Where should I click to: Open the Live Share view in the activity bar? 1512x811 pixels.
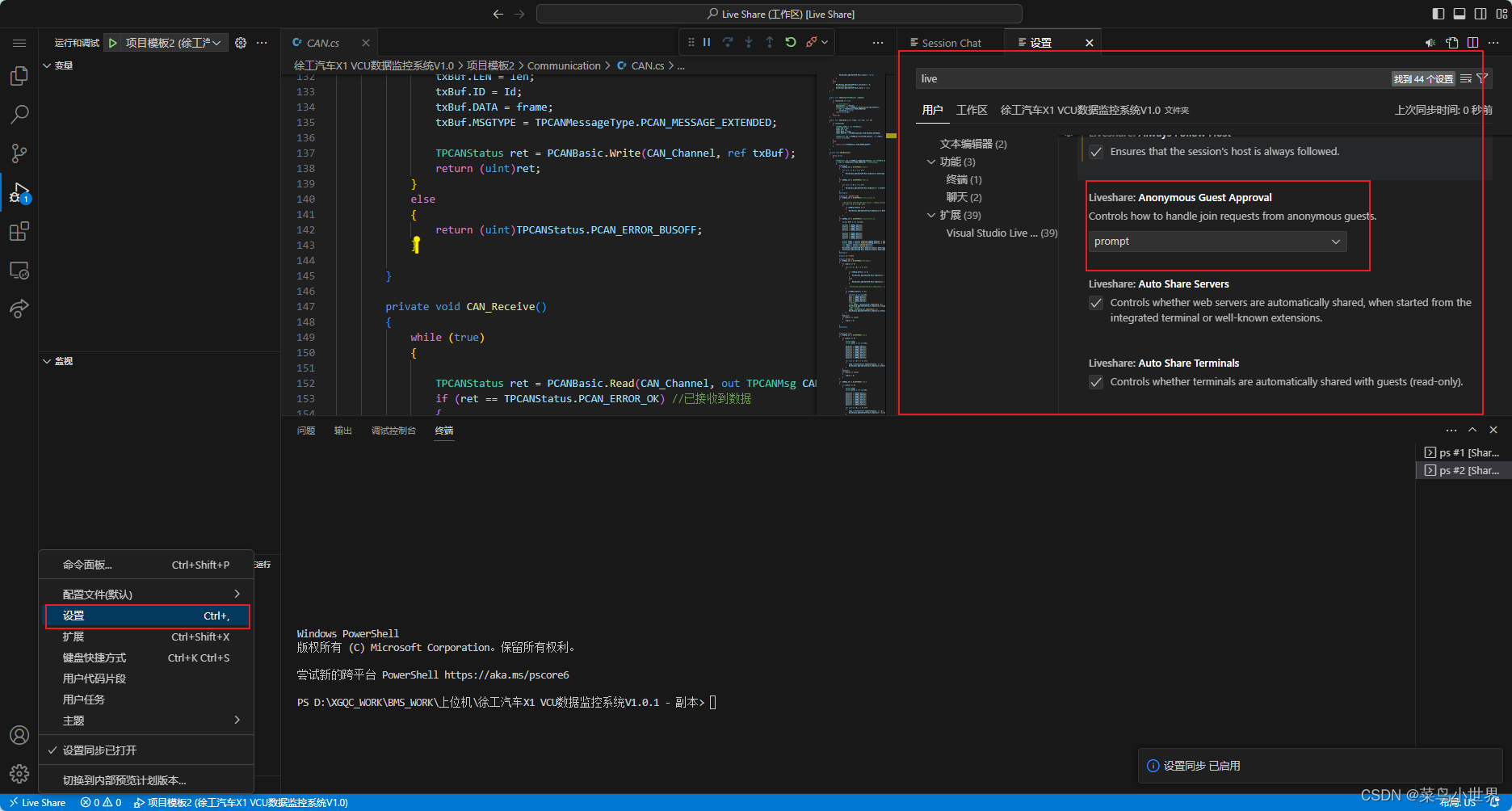19,309
